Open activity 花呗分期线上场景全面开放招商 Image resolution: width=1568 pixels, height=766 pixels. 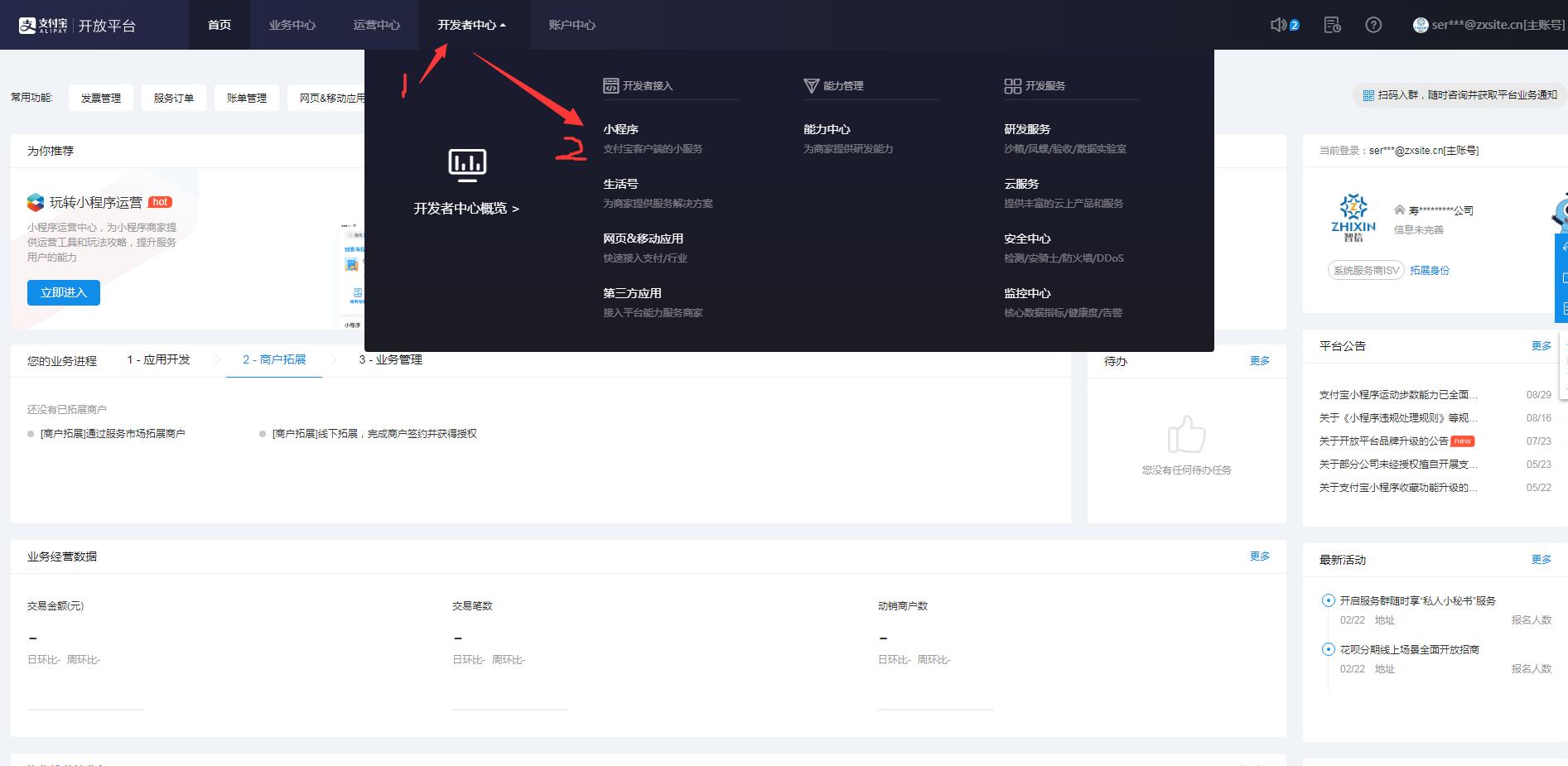click(1410, 649)
